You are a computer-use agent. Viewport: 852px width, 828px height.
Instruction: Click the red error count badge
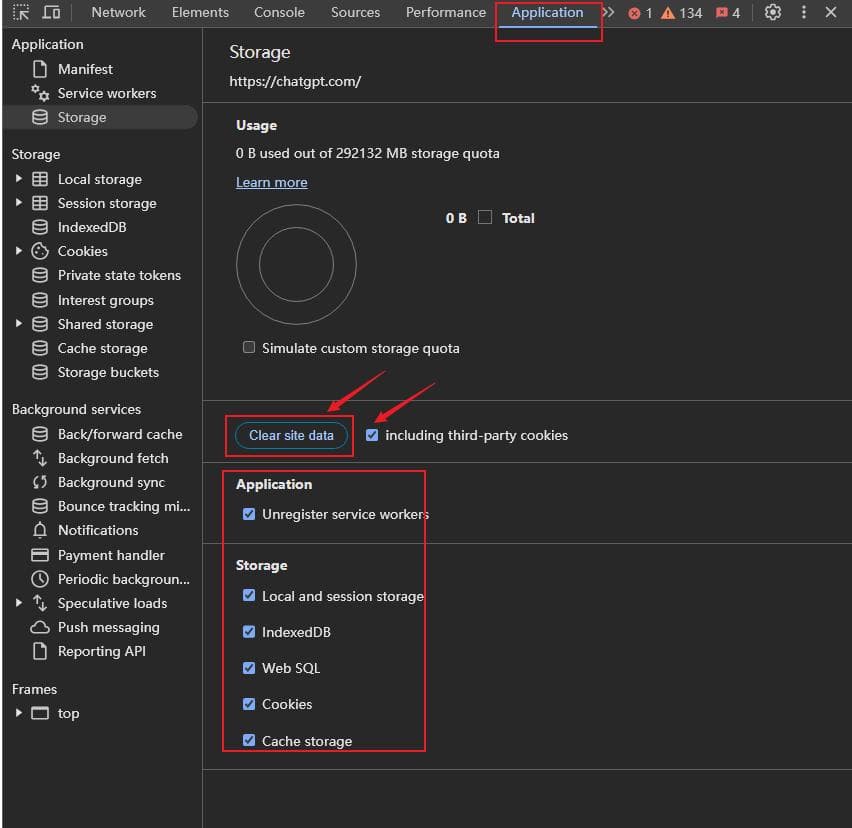point(640,13)
